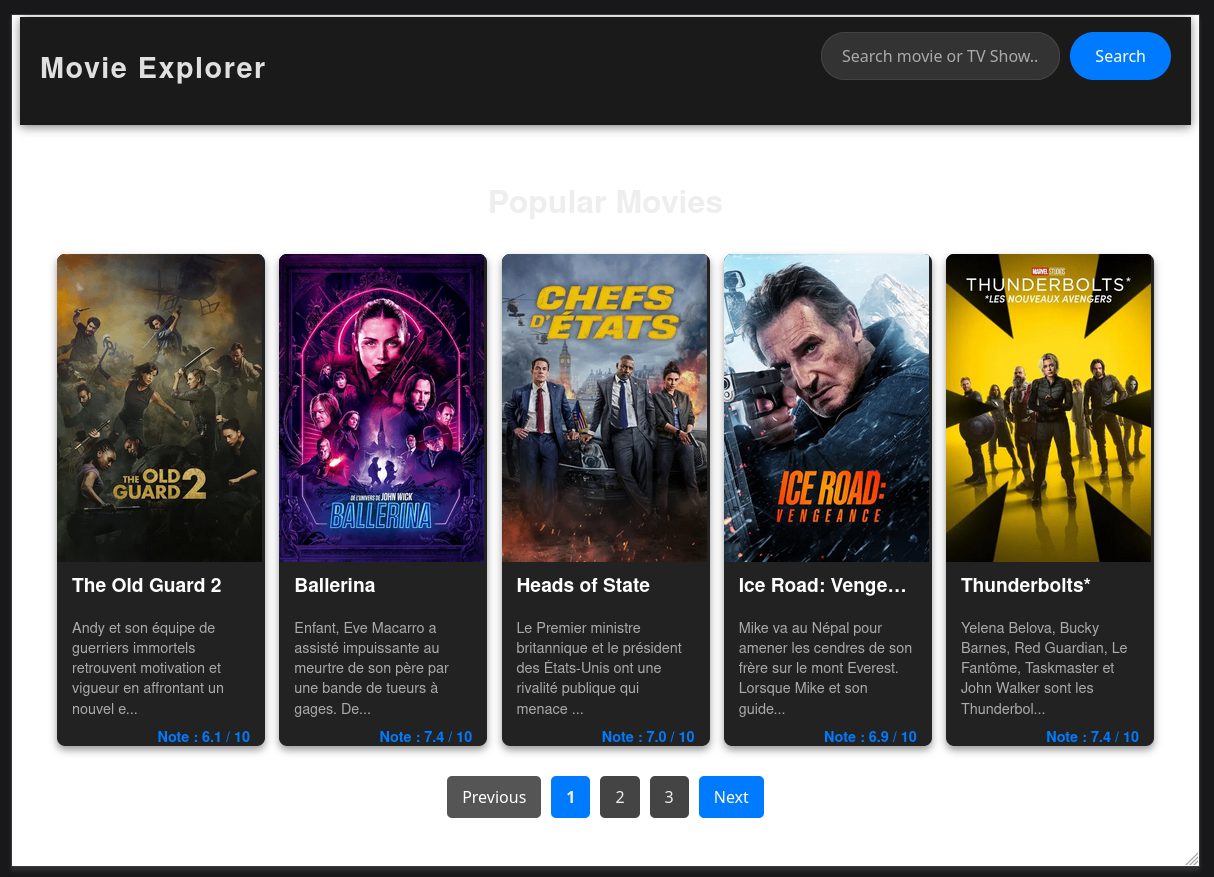Read Ice Road: Vengeance description text
The height and width of the screenshot is (877, 1214).
[826, 668]
